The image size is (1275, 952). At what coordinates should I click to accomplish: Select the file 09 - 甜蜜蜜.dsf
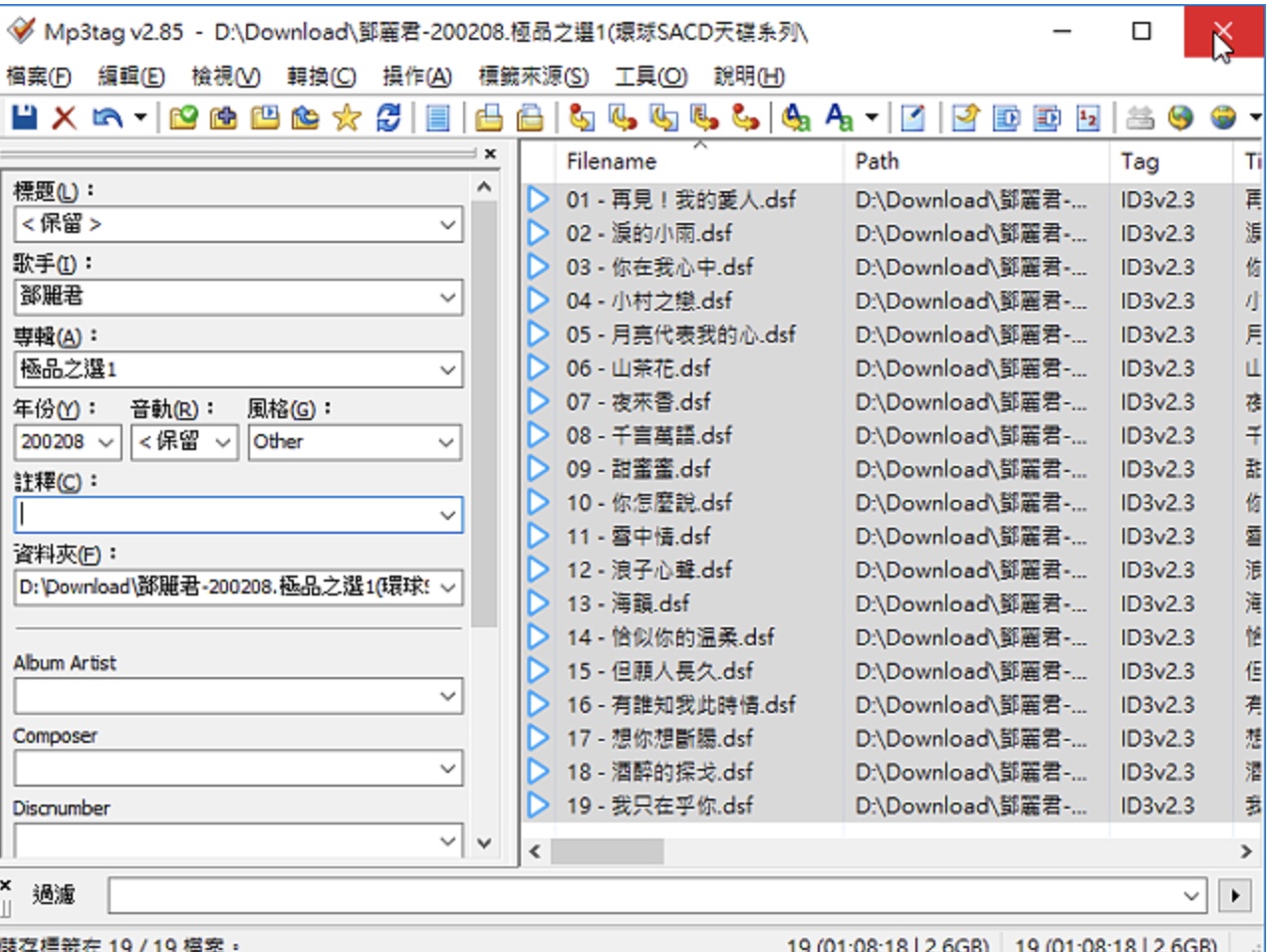[x=638, y=468]
